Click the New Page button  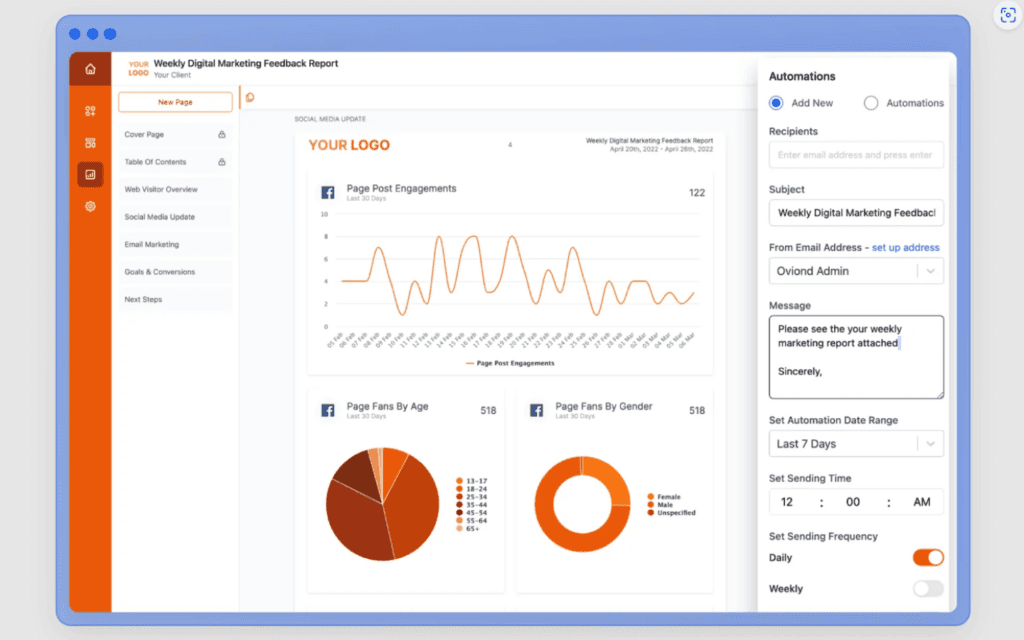(x=175, y=102)
